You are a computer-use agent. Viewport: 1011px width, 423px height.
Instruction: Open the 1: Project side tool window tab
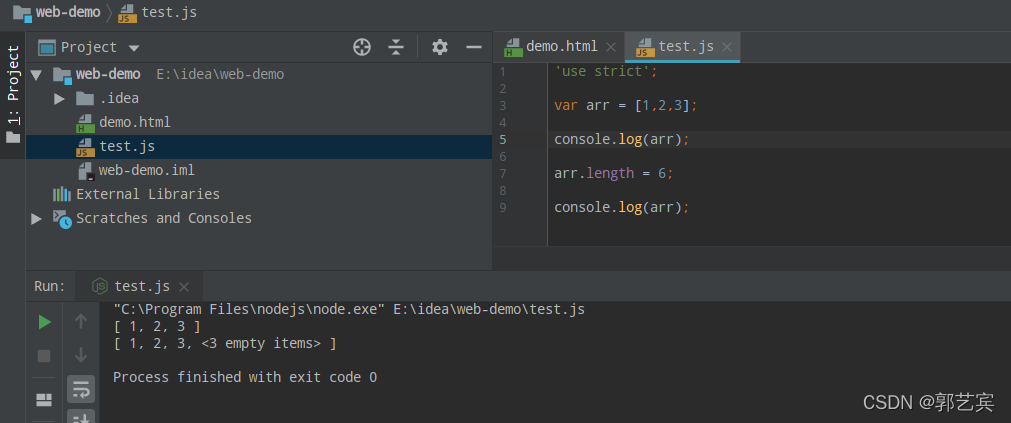click(13, 95)
